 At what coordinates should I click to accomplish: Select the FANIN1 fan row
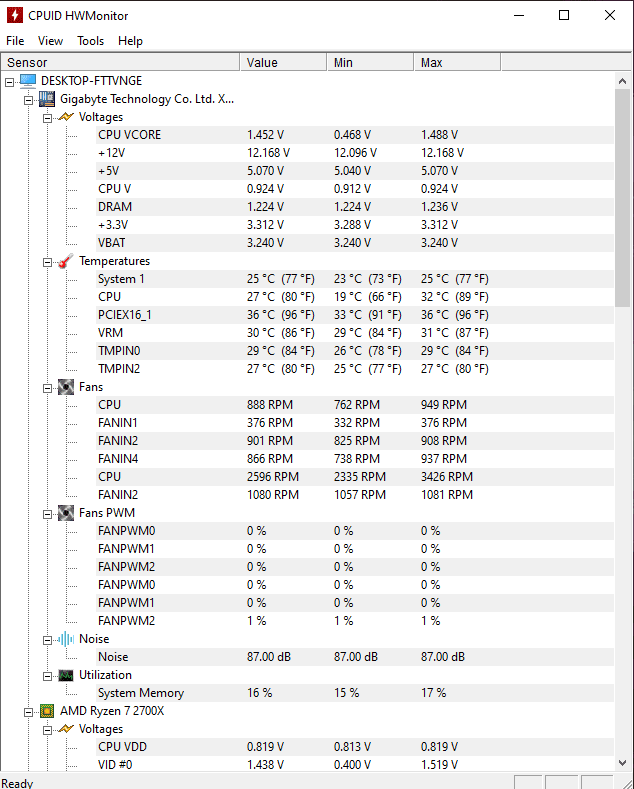pos(355,423)
